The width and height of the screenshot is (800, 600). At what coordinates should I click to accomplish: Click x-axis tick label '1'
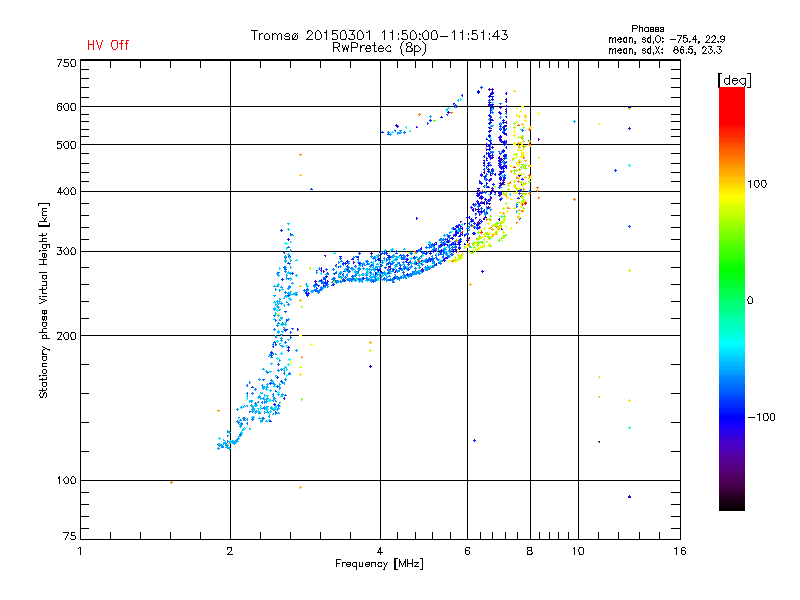[x=80, y=551]
